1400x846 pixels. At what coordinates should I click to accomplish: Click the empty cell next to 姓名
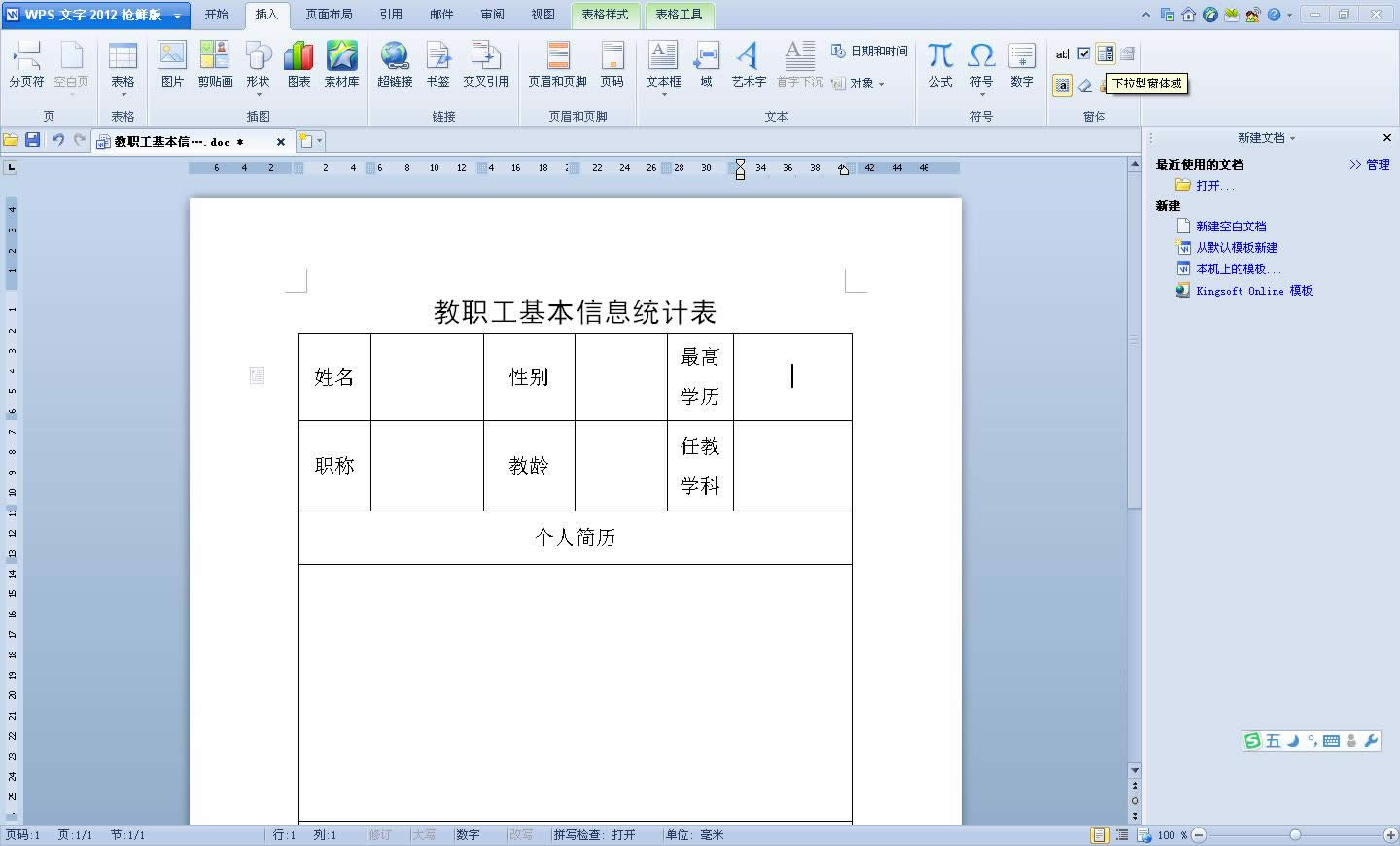point(427,377)
